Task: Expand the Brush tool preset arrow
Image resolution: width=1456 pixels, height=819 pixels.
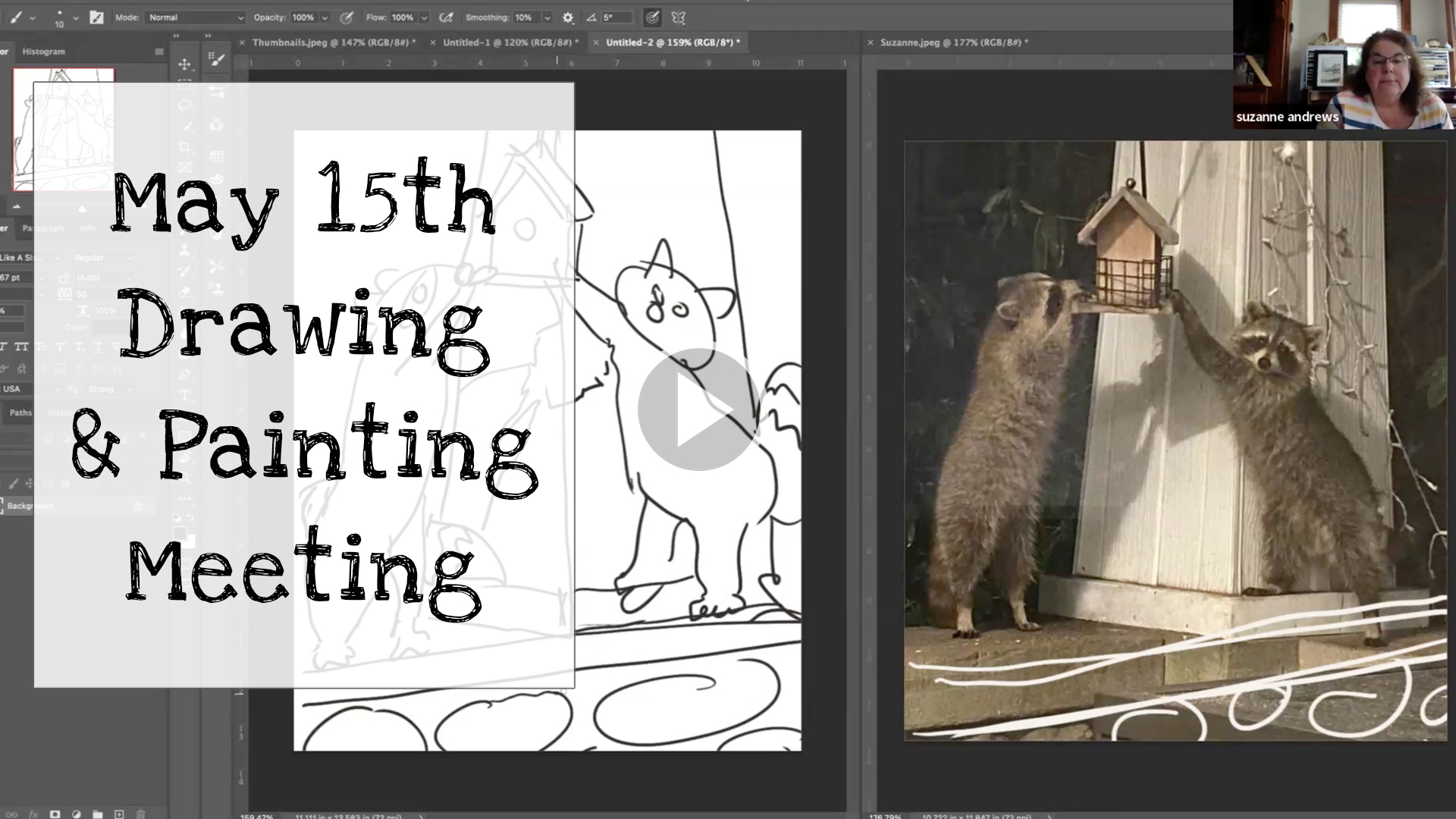Action: coord(32,17)
